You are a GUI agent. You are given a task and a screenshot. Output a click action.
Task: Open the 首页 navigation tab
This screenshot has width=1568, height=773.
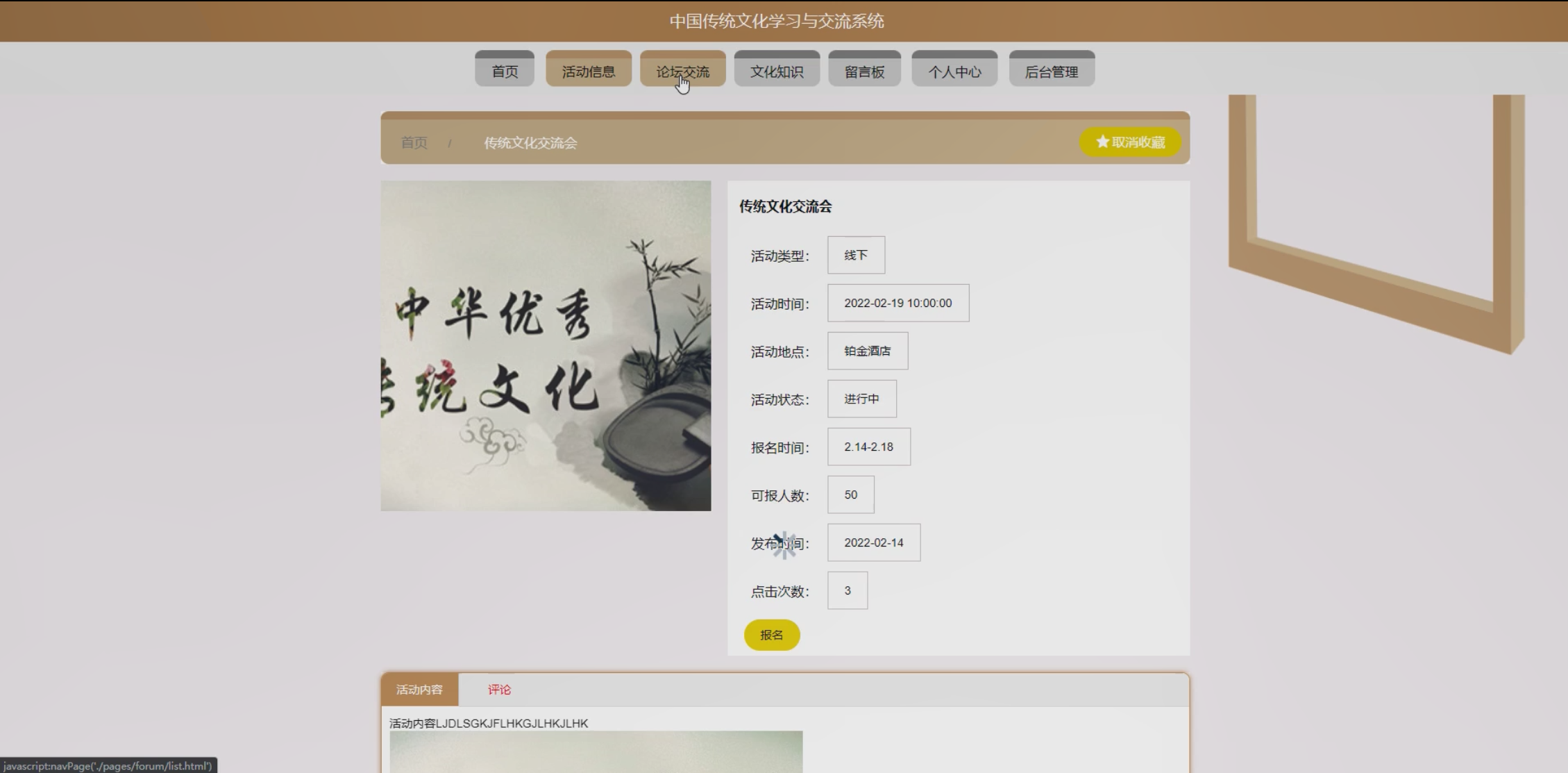click(x=505, y=71)
